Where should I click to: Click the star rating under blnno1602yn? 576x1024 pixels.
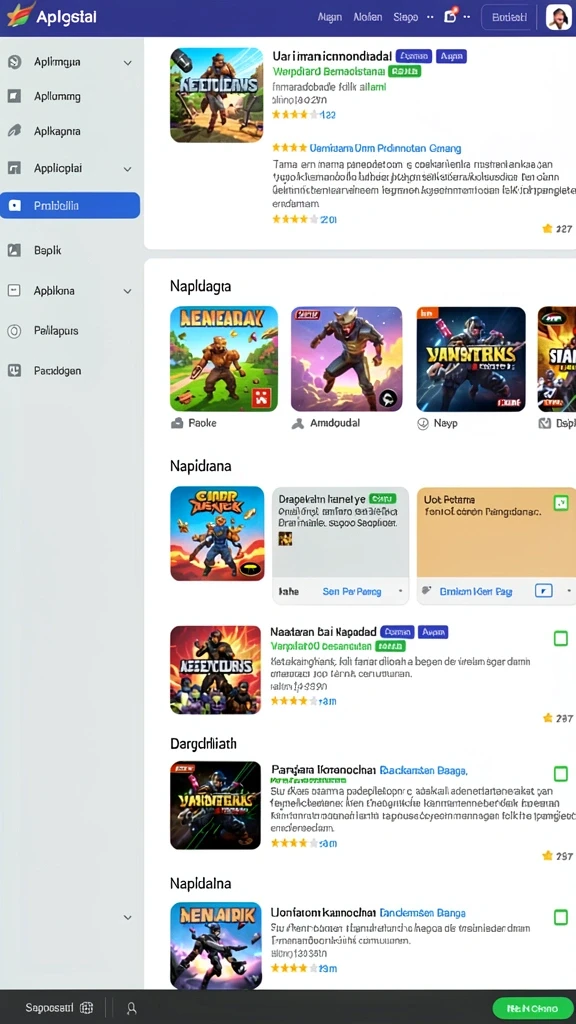point(295,114)
